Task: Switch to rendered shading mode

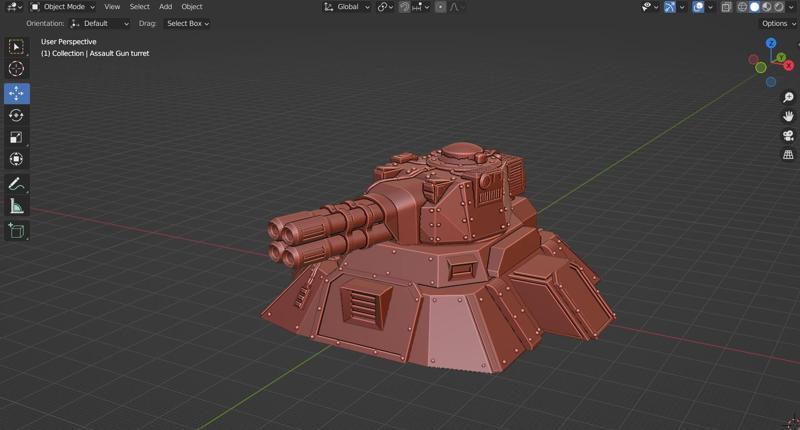Action: [x=779, y=7]
